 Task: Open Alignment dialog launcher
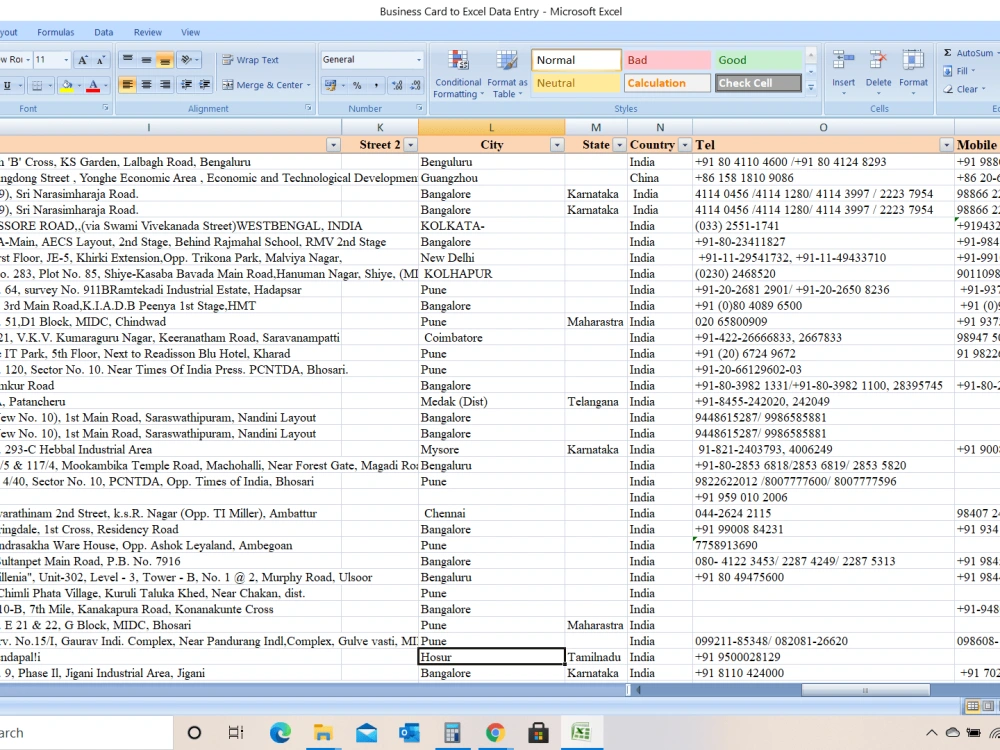(308, 108)
